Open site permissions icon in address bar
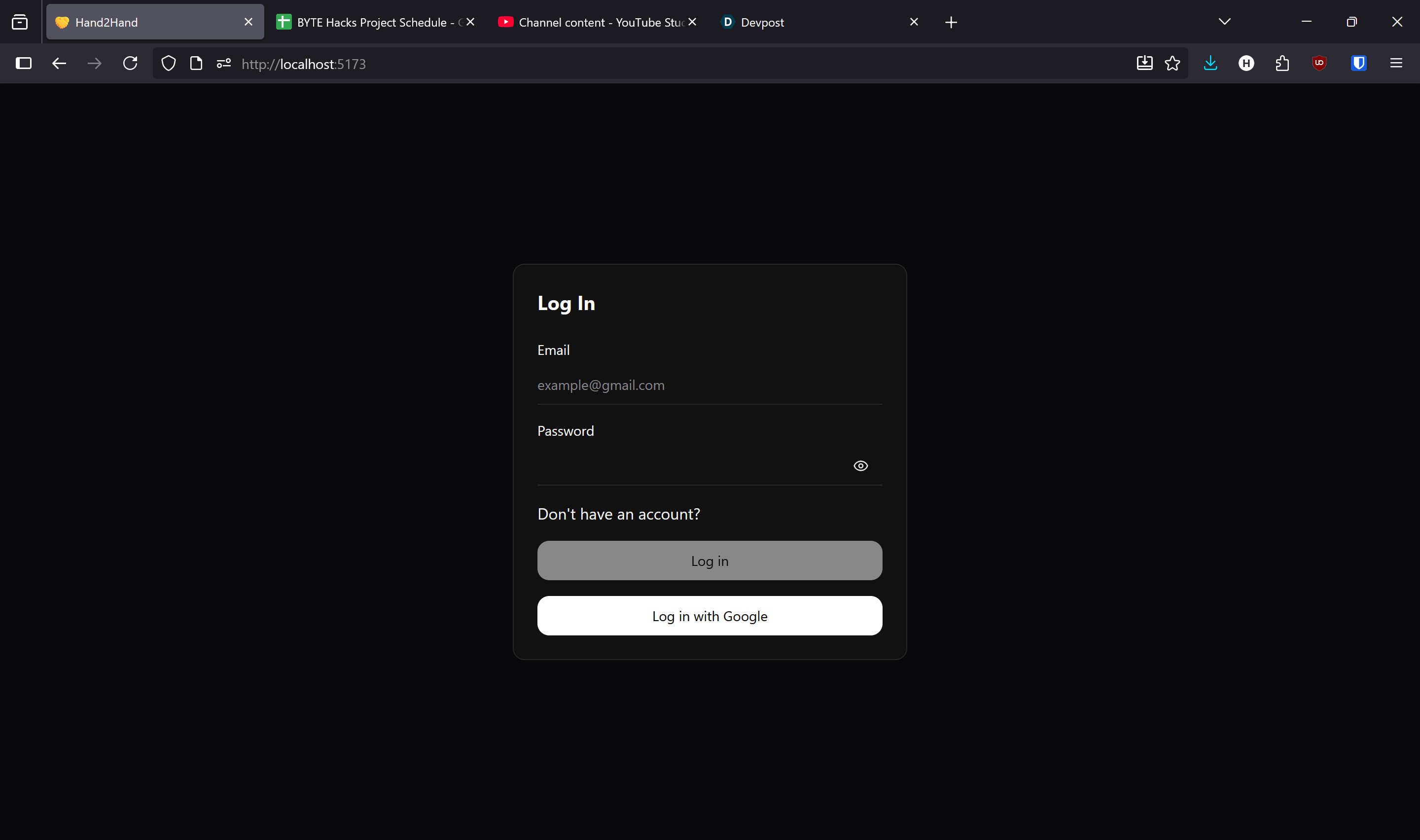The height and width of the screenshot is (840, 1420). point(223,64)
